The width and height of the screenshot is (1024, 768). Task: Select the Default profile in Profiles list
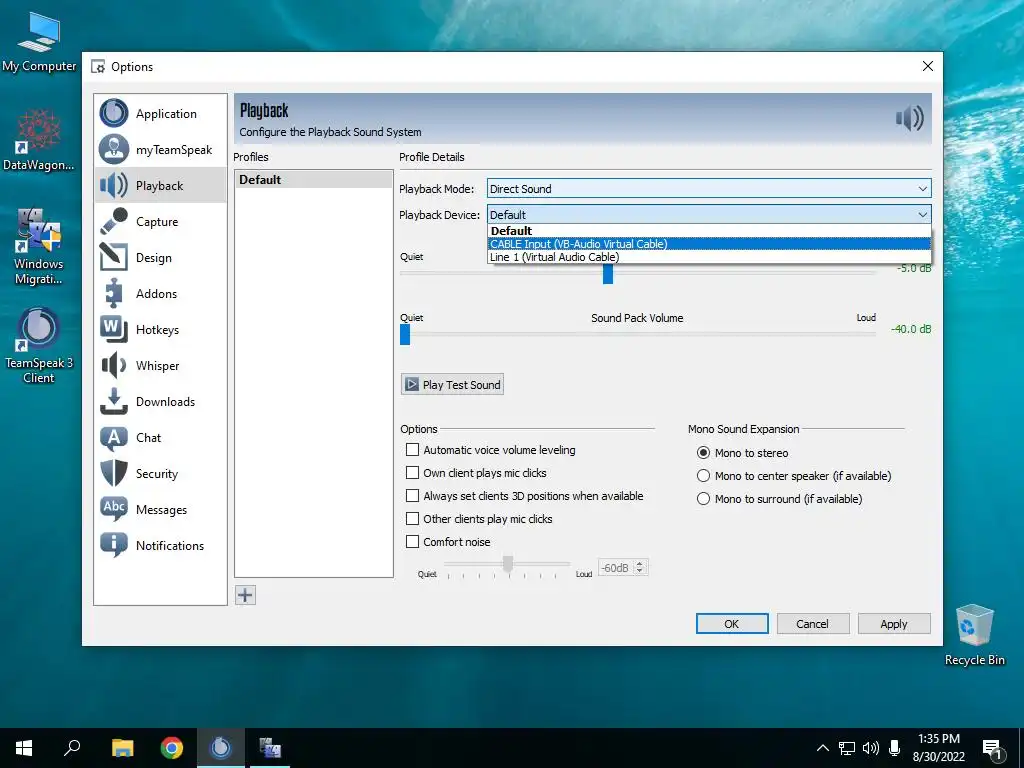[x=313, y=180]
